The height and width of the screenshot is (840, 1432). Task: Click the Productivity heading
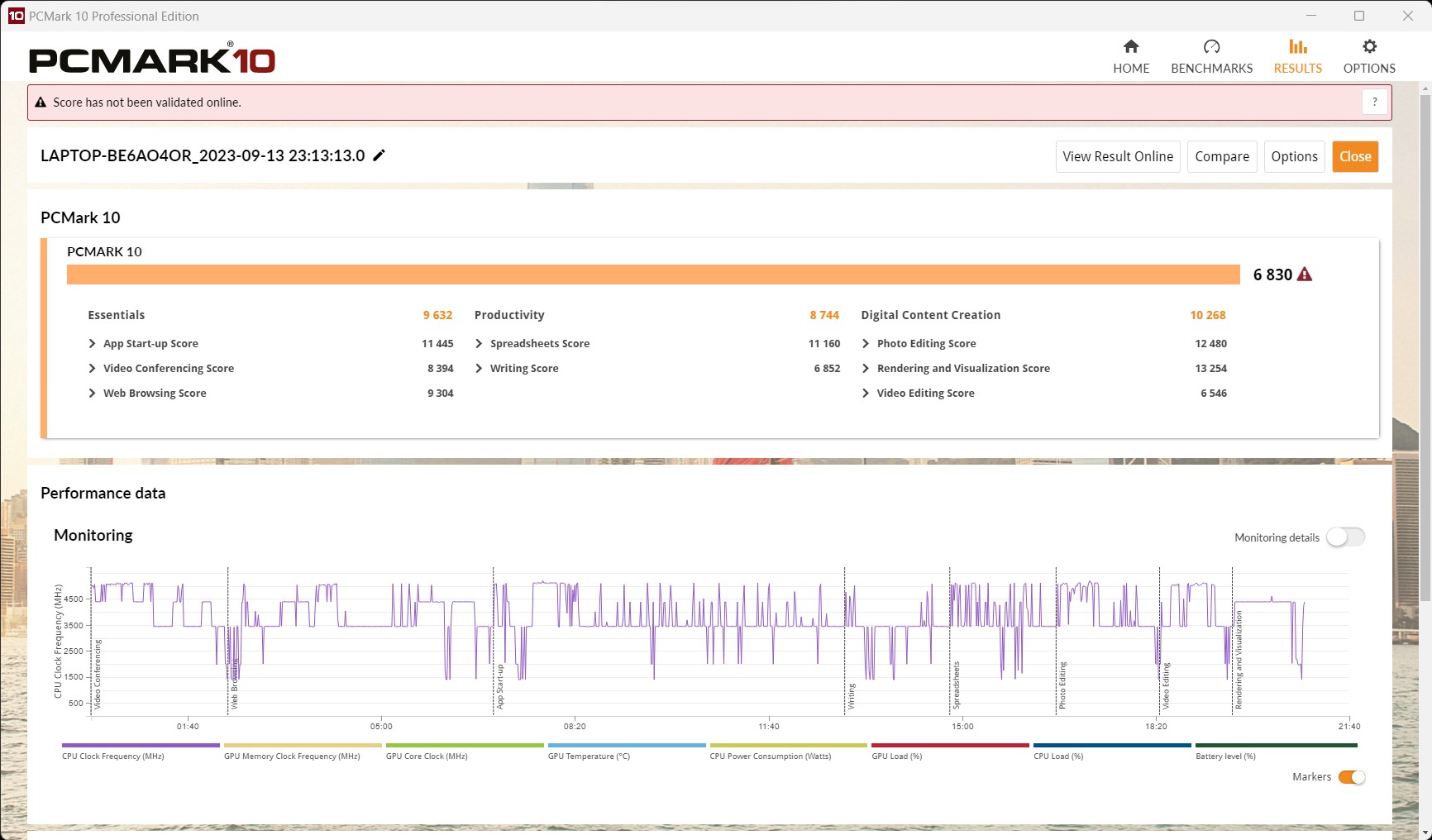pos(509,315)
